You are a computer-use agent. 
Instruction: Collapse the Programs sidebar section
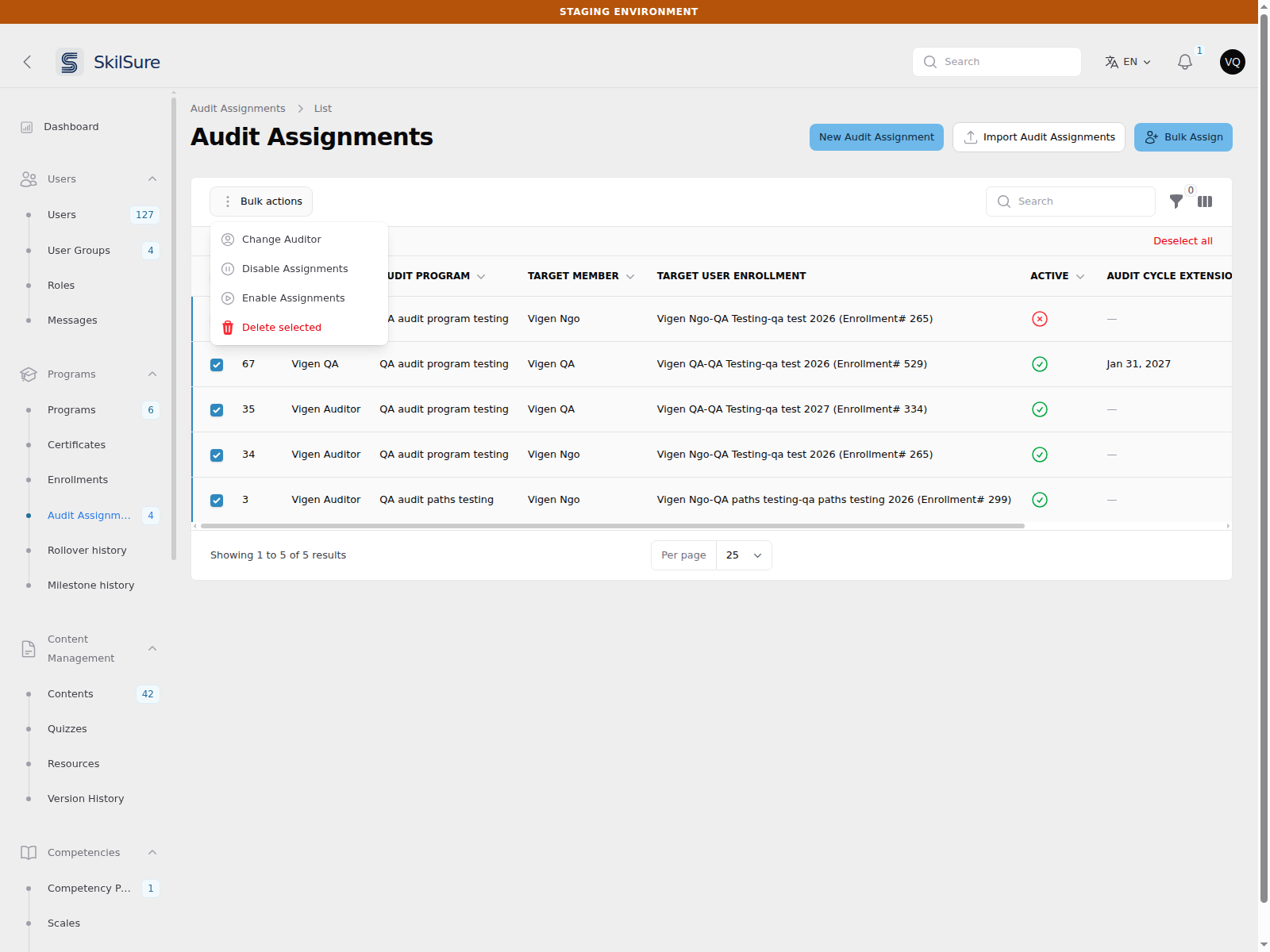[x=152, y=374]
